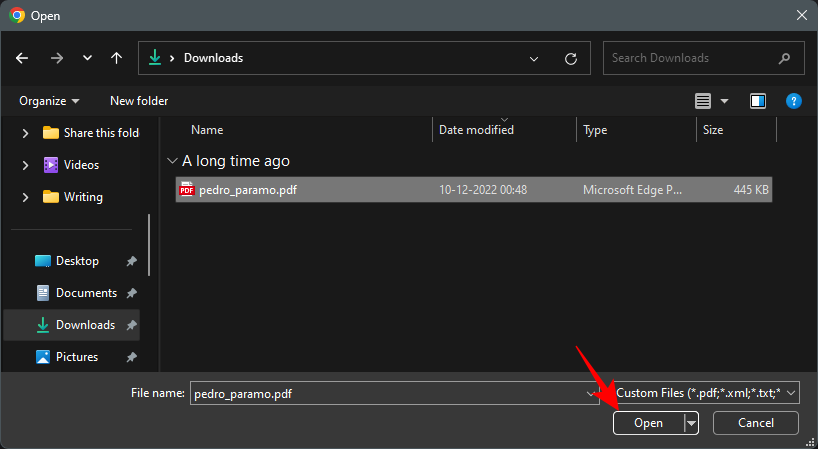Expand the Videos folder tree node
This screenshot has width=818, height=449.
[26, 165]
